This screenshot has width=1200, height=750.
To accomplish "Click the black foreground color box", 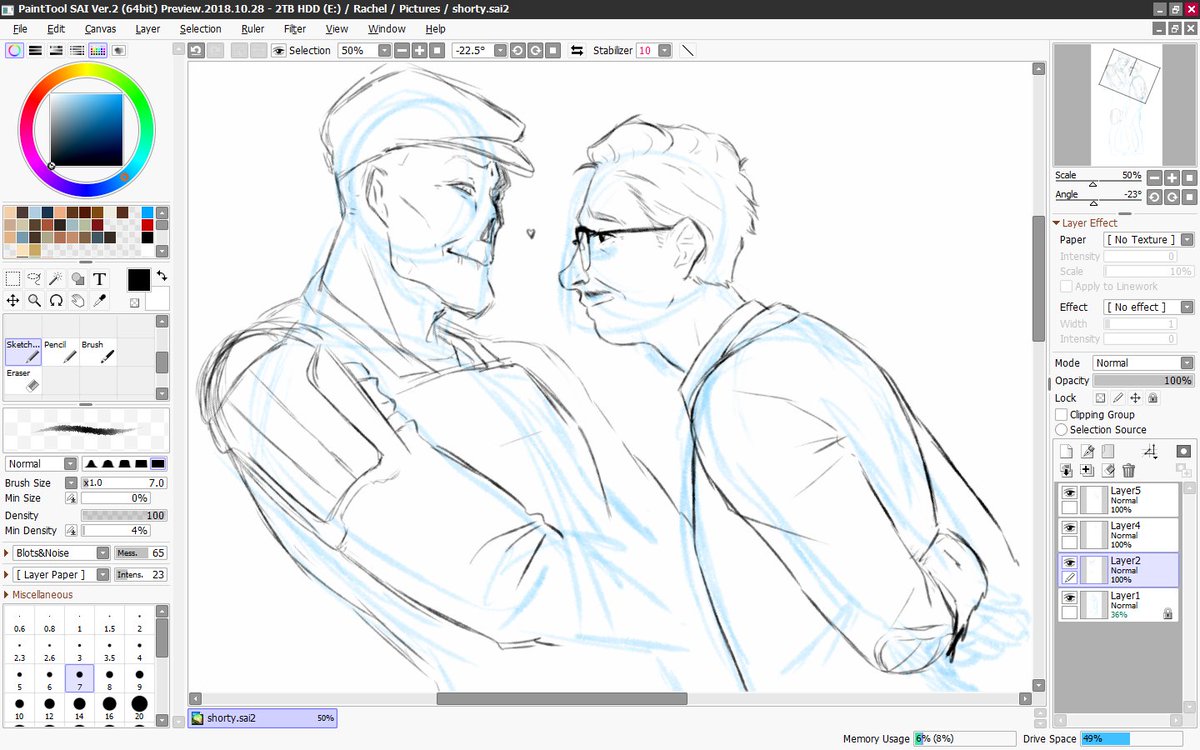I will (x=139, y=280).
